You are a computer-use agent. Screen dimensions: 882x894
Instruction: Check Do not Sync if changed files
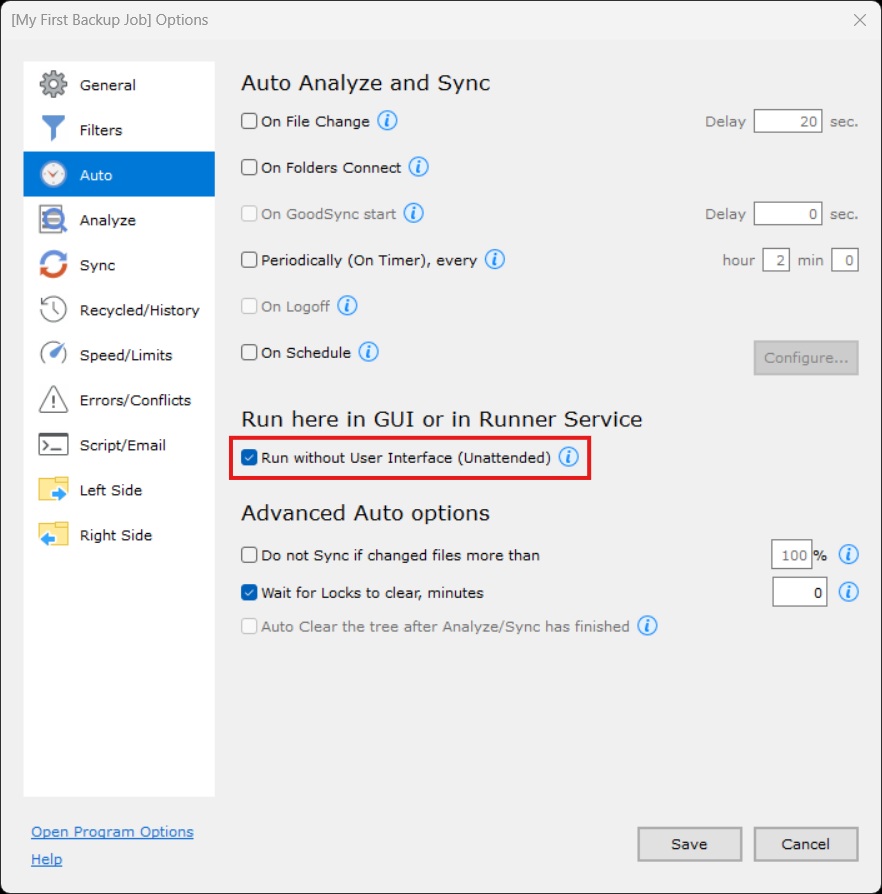(x=249, y=555)
